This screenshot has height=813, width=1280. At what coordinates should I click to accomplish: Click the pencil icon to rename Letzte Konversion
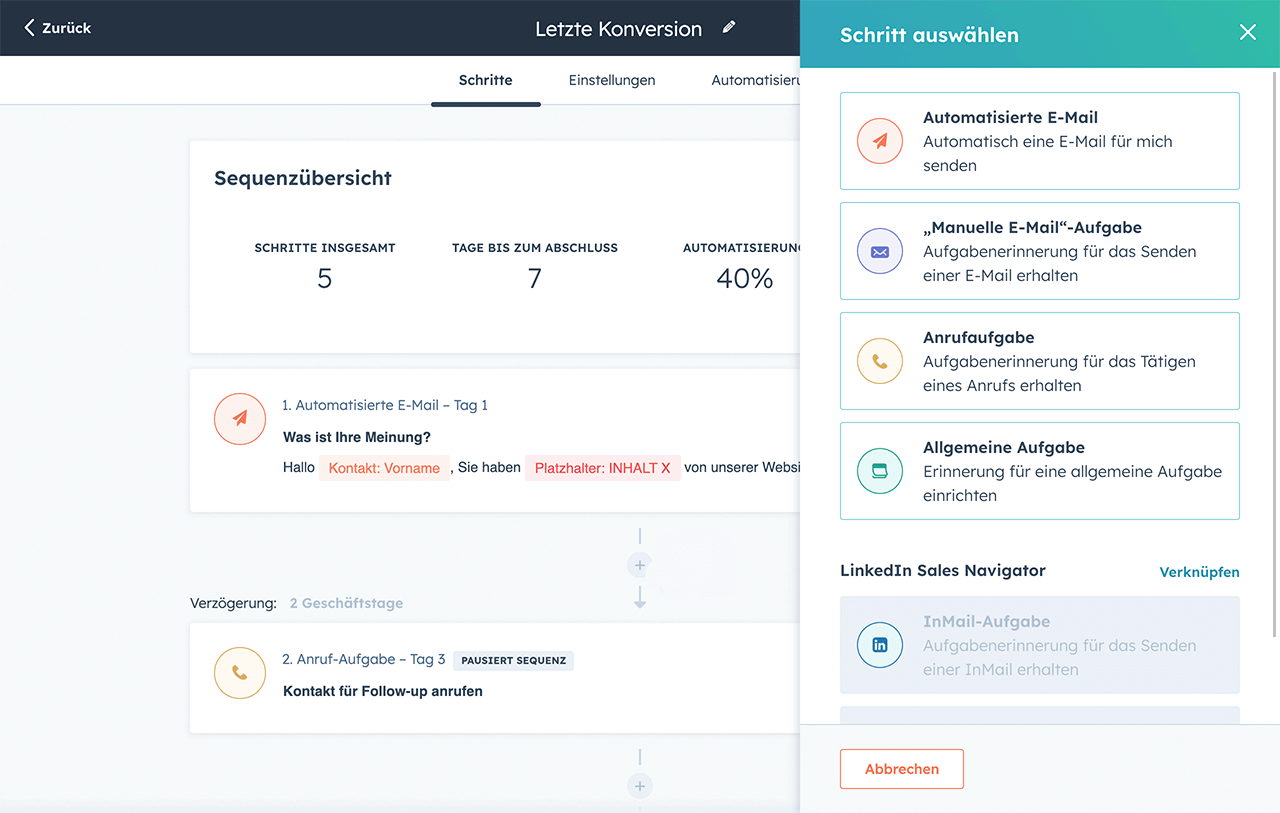click(x=729, y=28)
